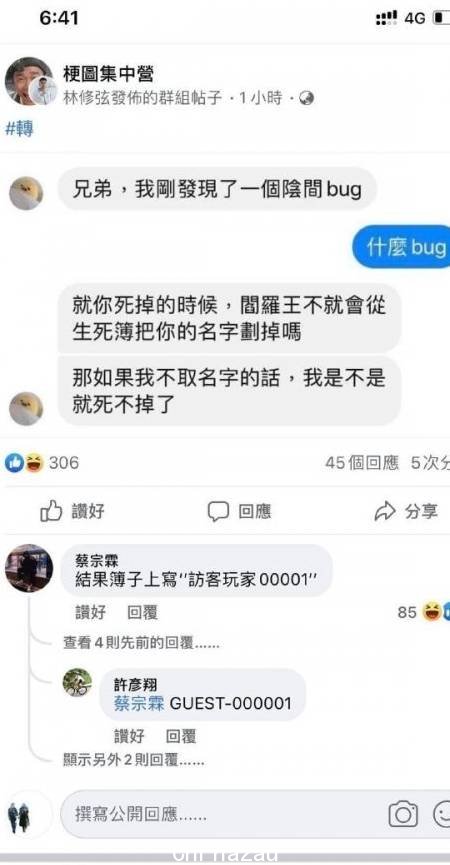This screenshot has height=865, width=450.
Task: Open the like and haha reactions beside 306
Action: pos(24,462)
